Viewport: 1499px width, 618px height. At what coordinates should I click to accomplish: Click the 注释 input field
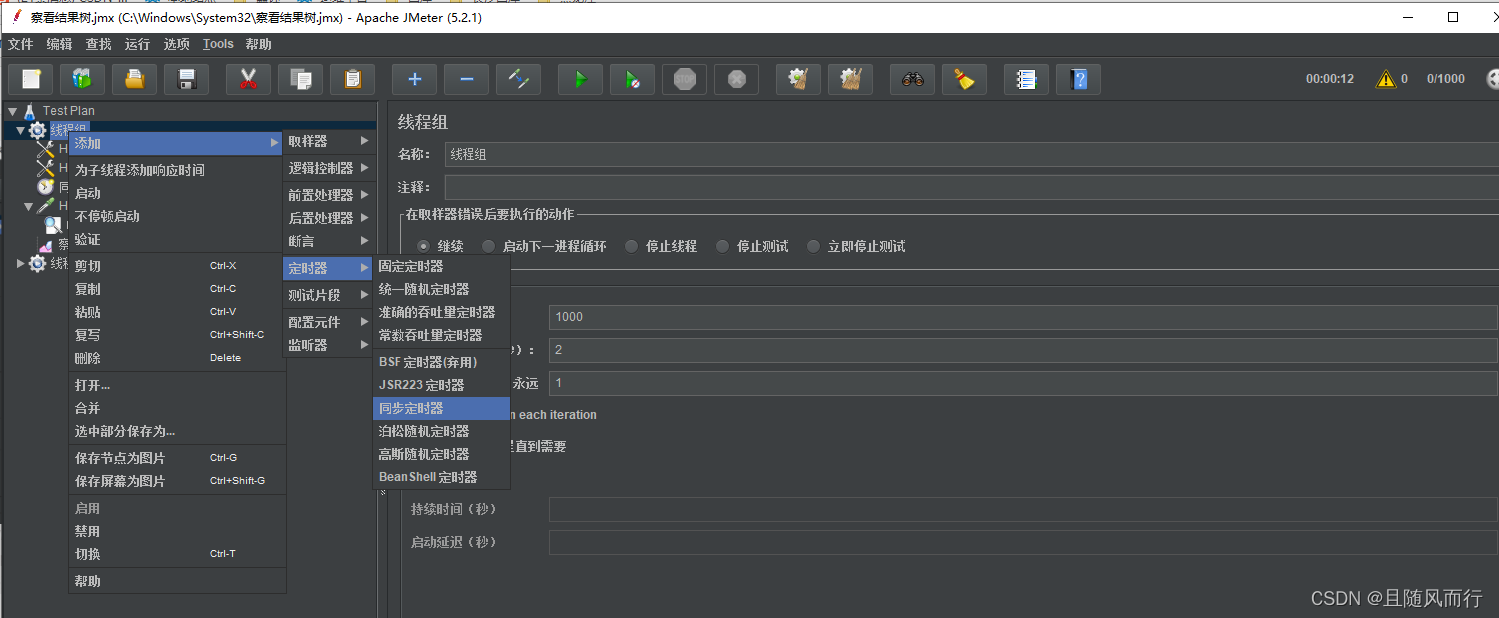coord(971,187)
